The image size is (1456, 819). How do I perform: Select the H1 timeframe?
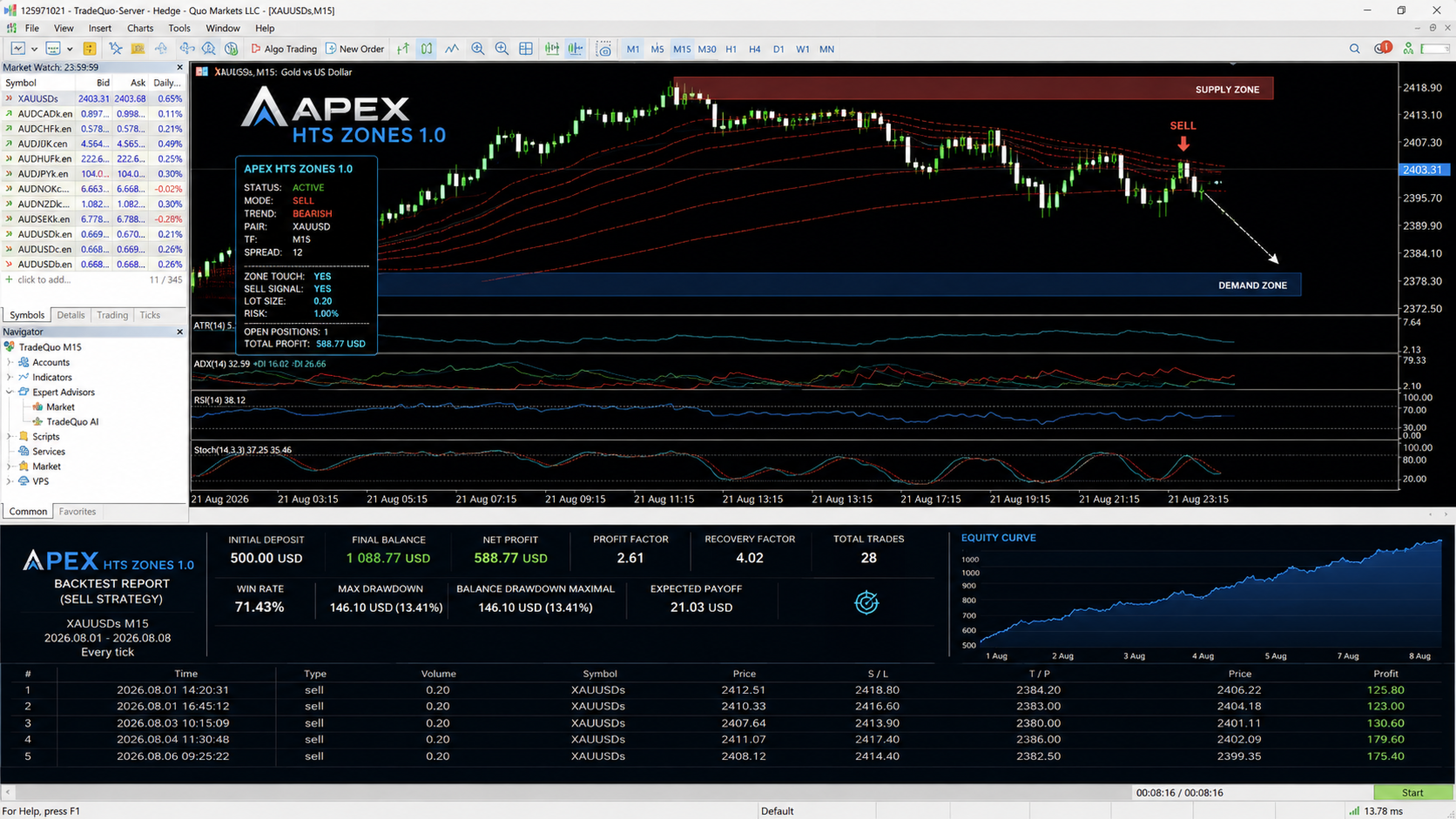click(x=731, y=49)
